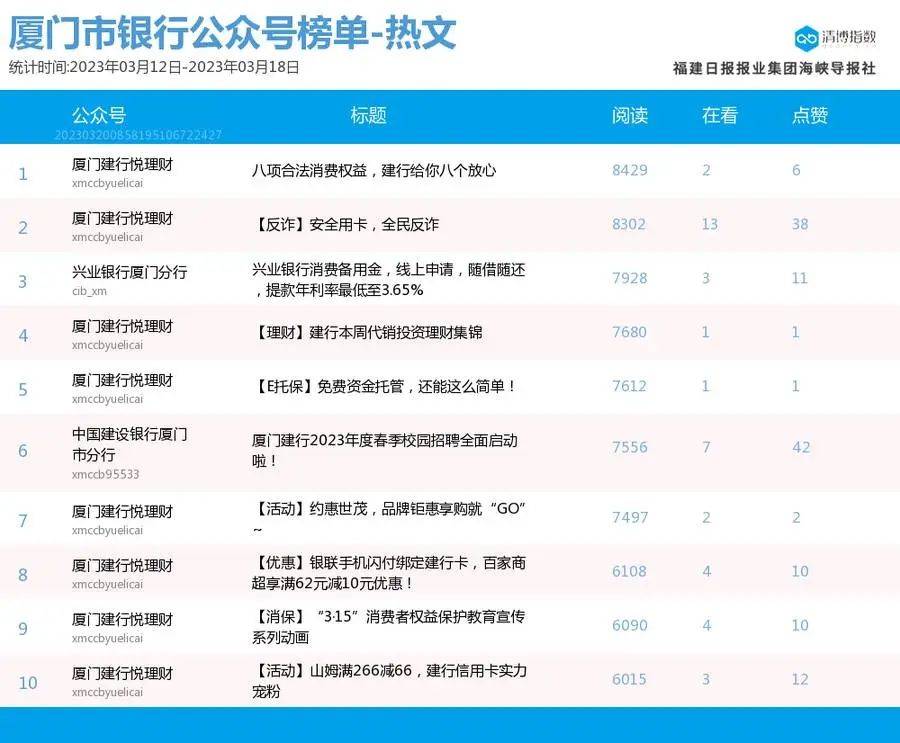The height and width of the screenshot is (743, 900).
Task: Click read count 6015
Action: pos(629,679)
